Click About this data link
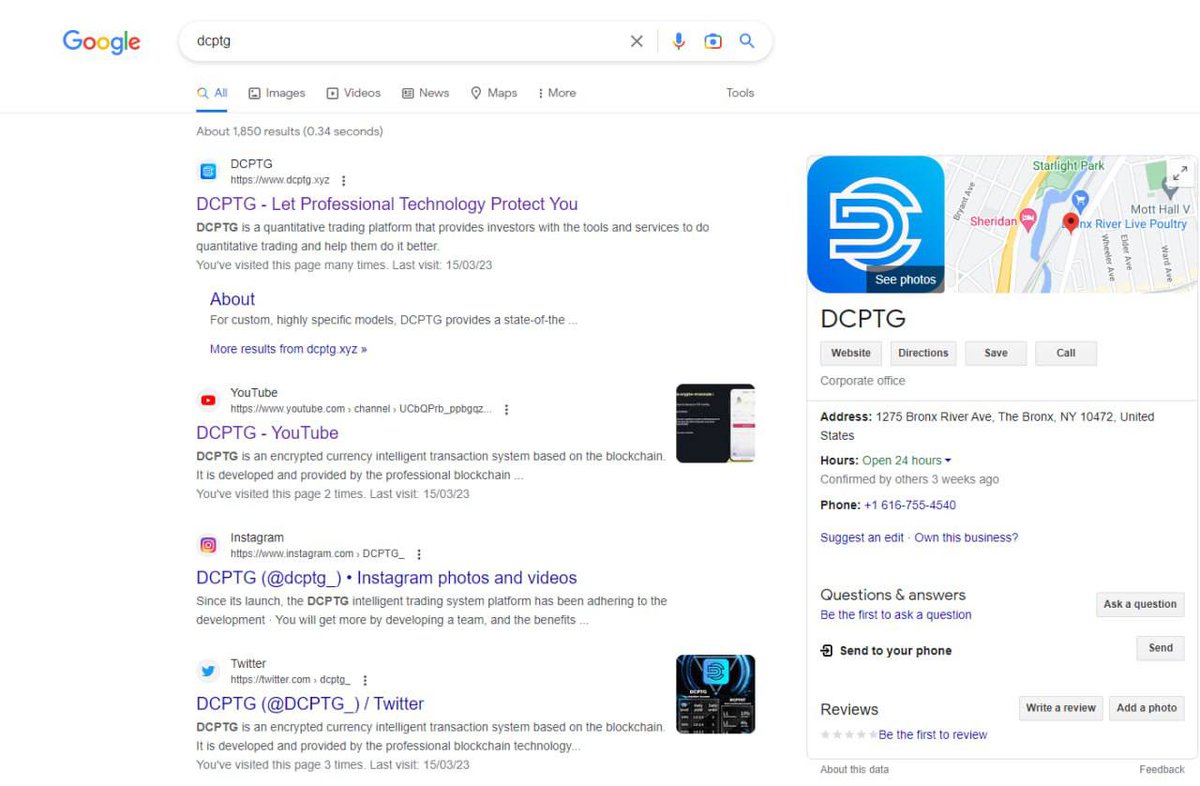This screenshot has width=1200, height=786. pos(854,770)
